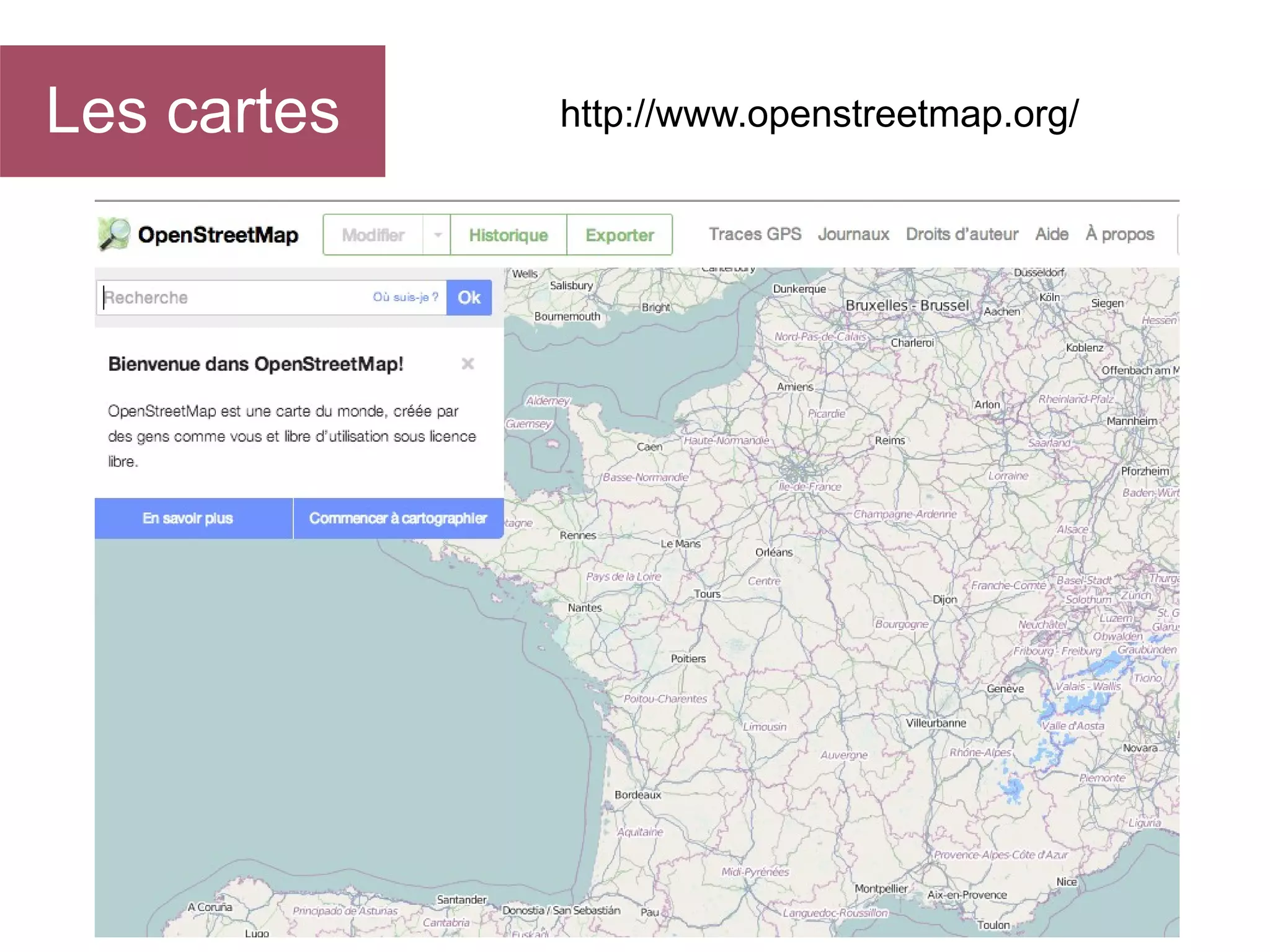Click the Rhône-Alpes region label

pyautogui.click(x=980, y=752)
